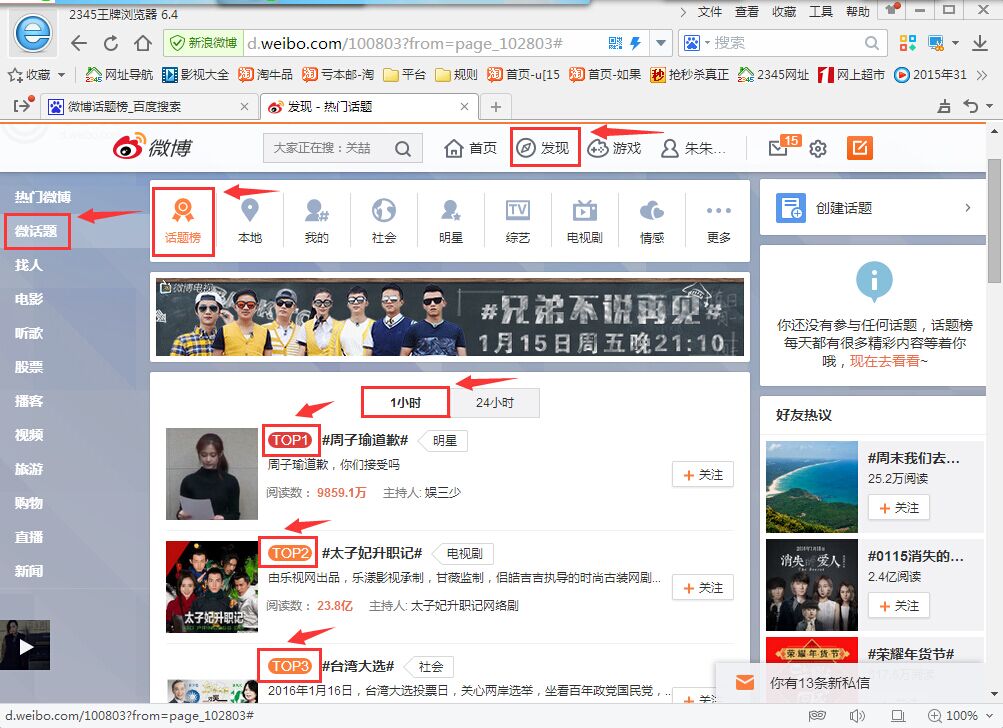
Task: Click the browser back arrow
Action: (x=79, y=44)
